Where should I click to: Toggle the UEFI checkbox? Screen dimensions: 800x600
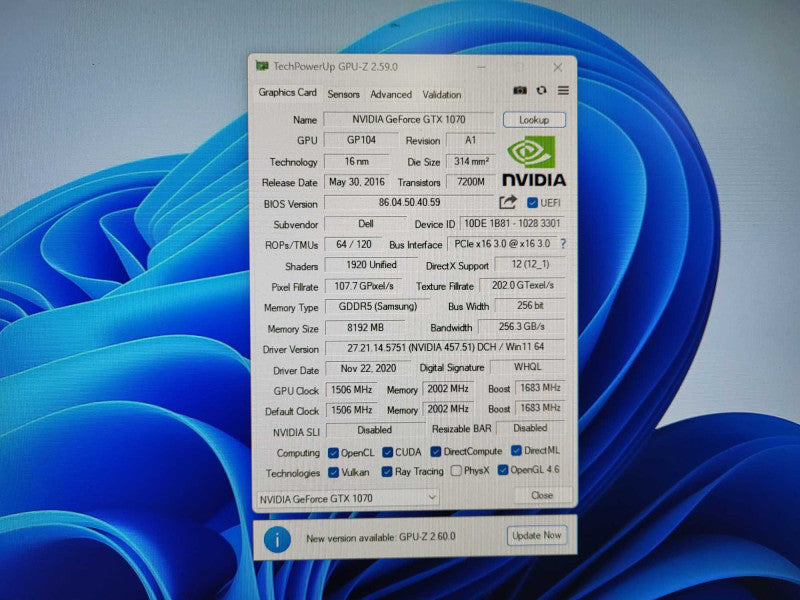tap(532, 203)
